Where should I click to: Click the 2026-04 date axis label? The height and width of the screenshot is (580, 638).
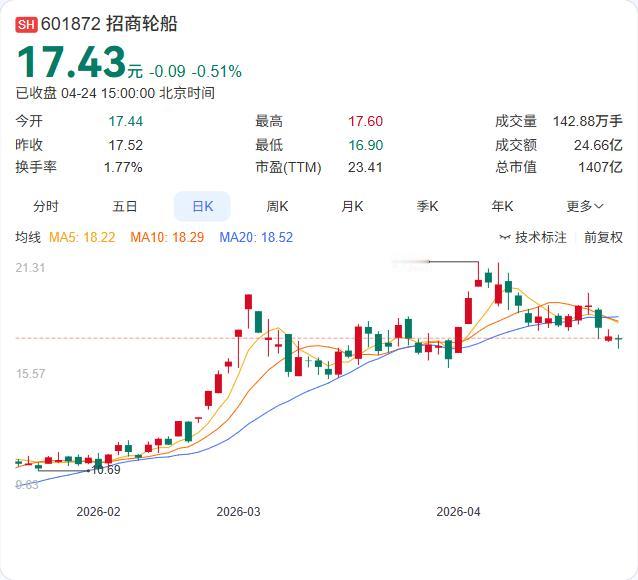pyautogui.click(x=458, y=512)
